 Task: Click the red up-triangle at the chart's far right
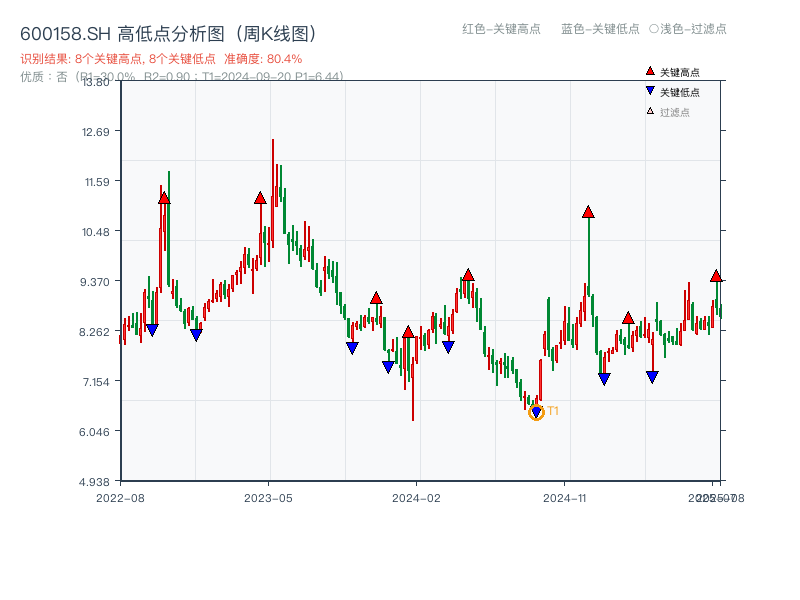[x=717, y=273]
